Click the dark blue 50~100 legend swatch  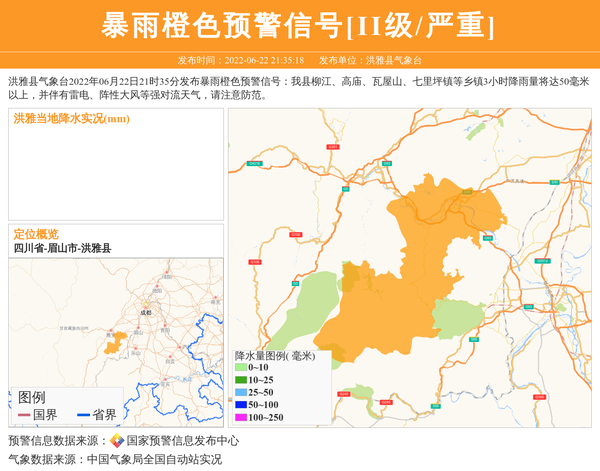click(x=241, y=404)
